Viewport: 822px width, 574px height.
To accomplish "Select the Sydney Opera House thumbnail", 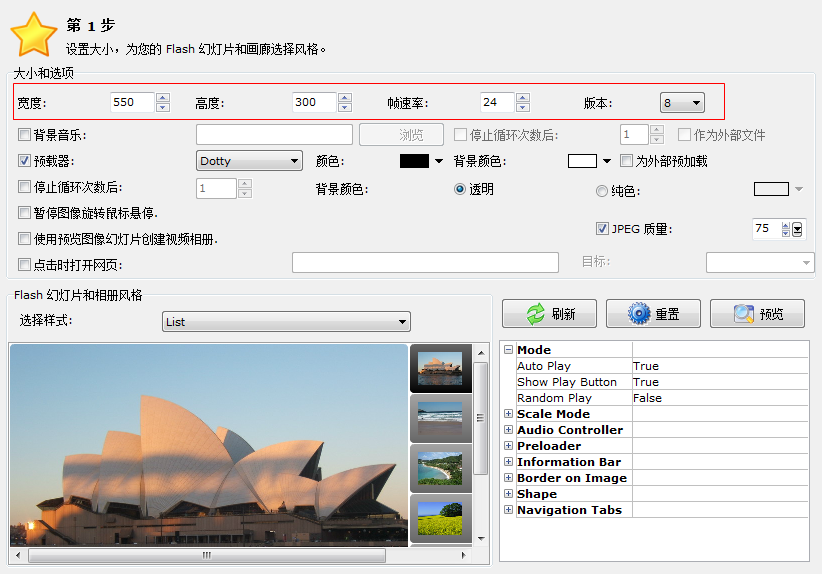I will 440,369.
